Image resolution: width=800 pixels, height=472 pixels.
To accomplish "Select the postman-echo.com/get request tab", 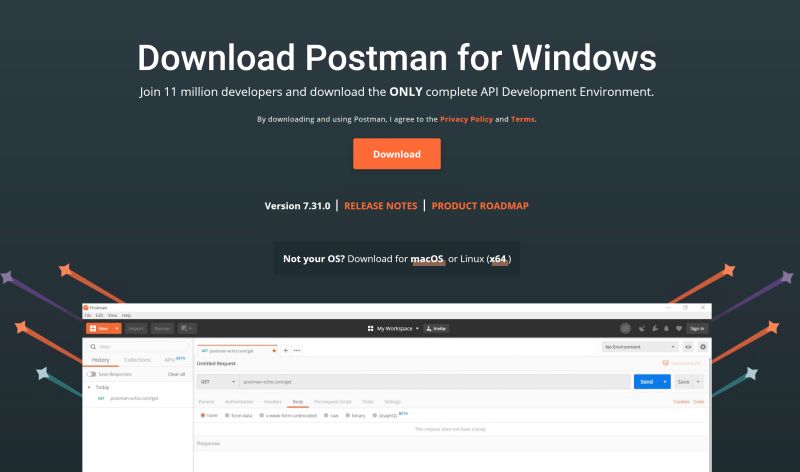I will tap(236, 351).
